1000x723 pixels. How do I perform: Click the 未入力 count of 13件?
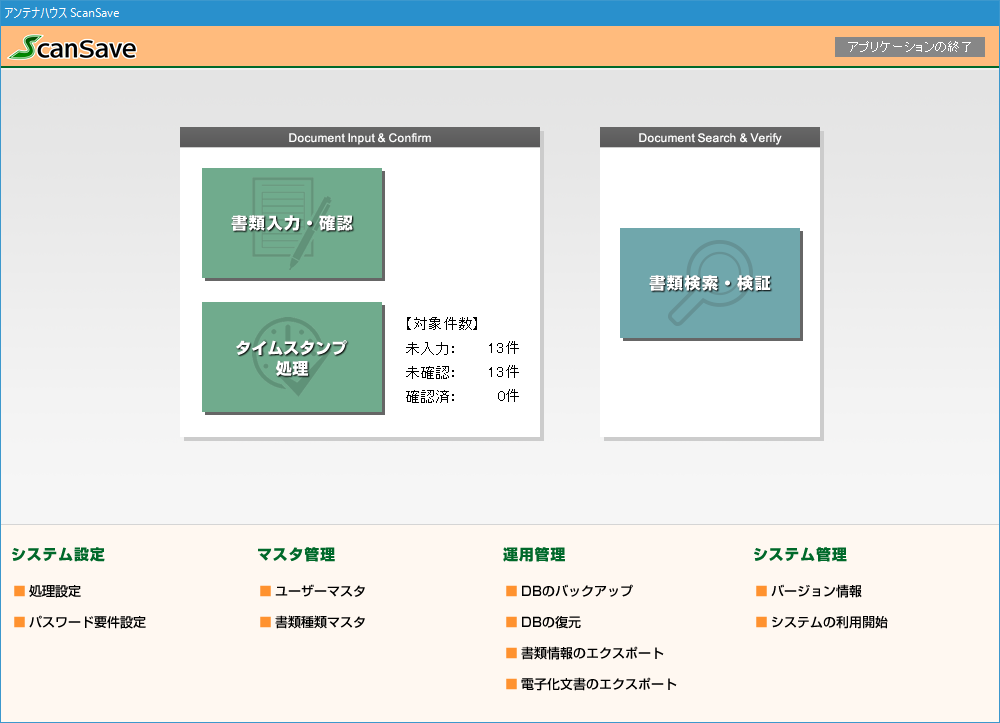[503, 348]
